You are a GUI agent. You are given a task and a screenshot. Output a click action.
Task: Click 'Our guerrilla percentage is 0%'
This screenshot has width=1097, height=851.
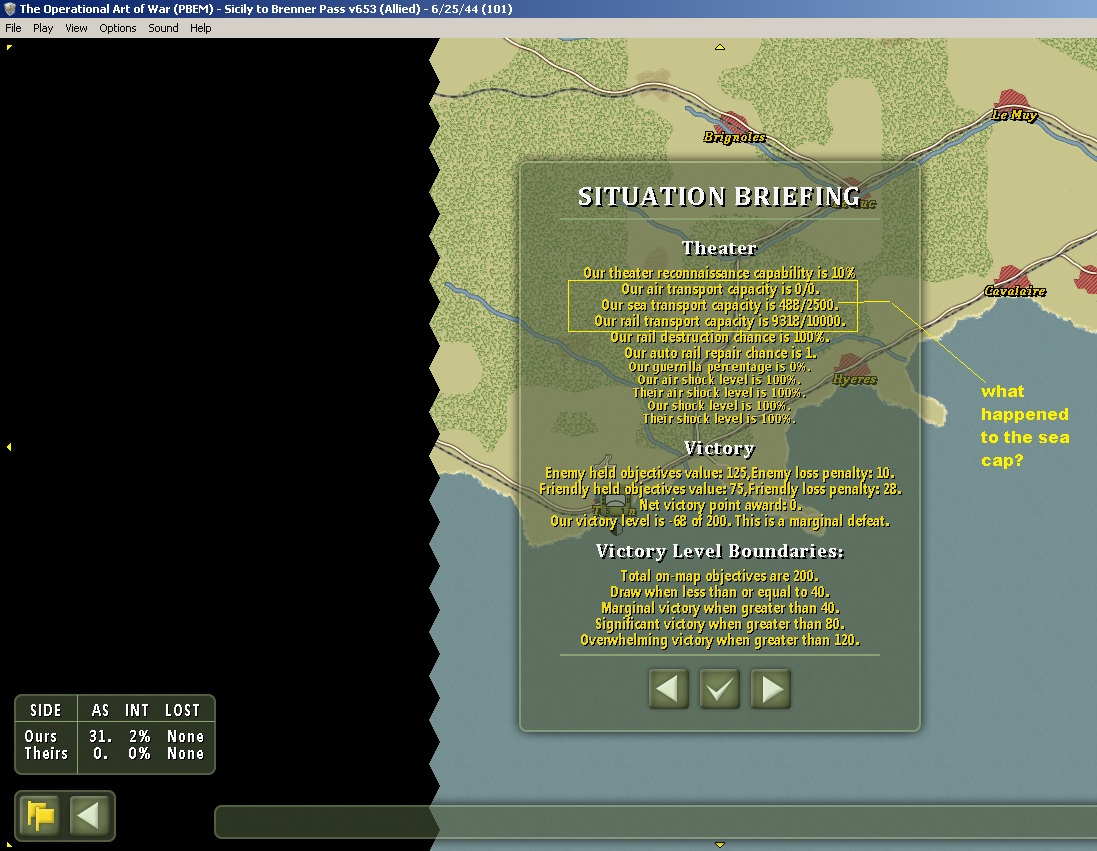[719, 367]
